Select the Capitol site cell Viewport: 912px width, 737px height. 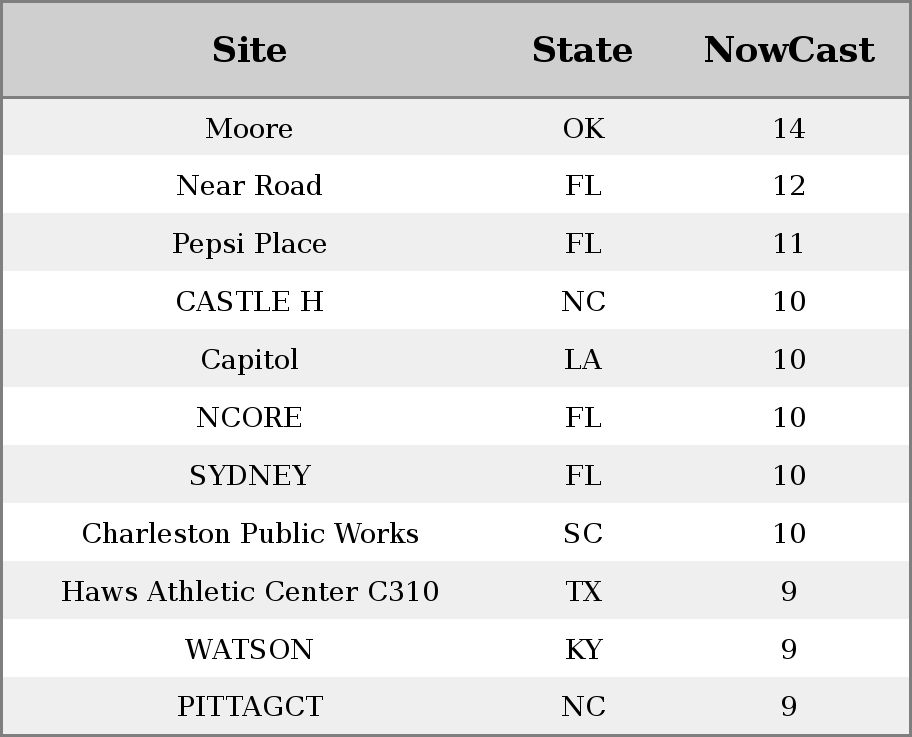pyautogui.click(x=250, y=359)
